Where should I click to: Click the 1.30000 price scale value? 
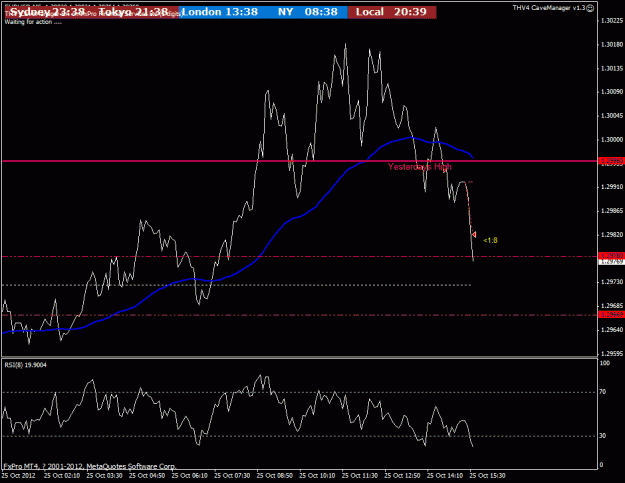click(x=612, y=140)
